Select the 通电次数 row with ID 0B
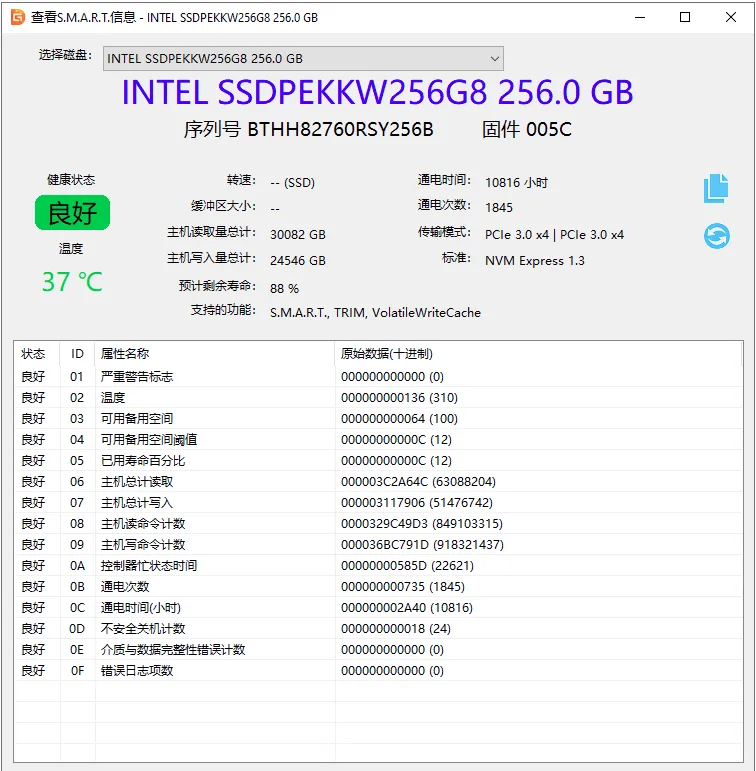Screen dimensions: 756x771 (x=378, y=587)
